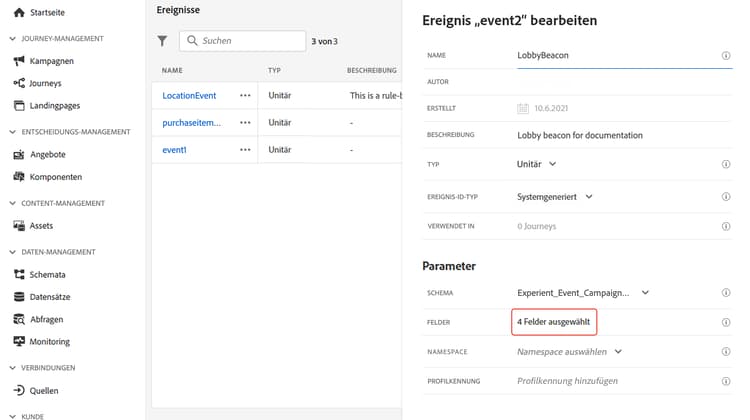Open more options for purchaseitem row
This screenshot has height=420, width=750.
coord(245,122)
